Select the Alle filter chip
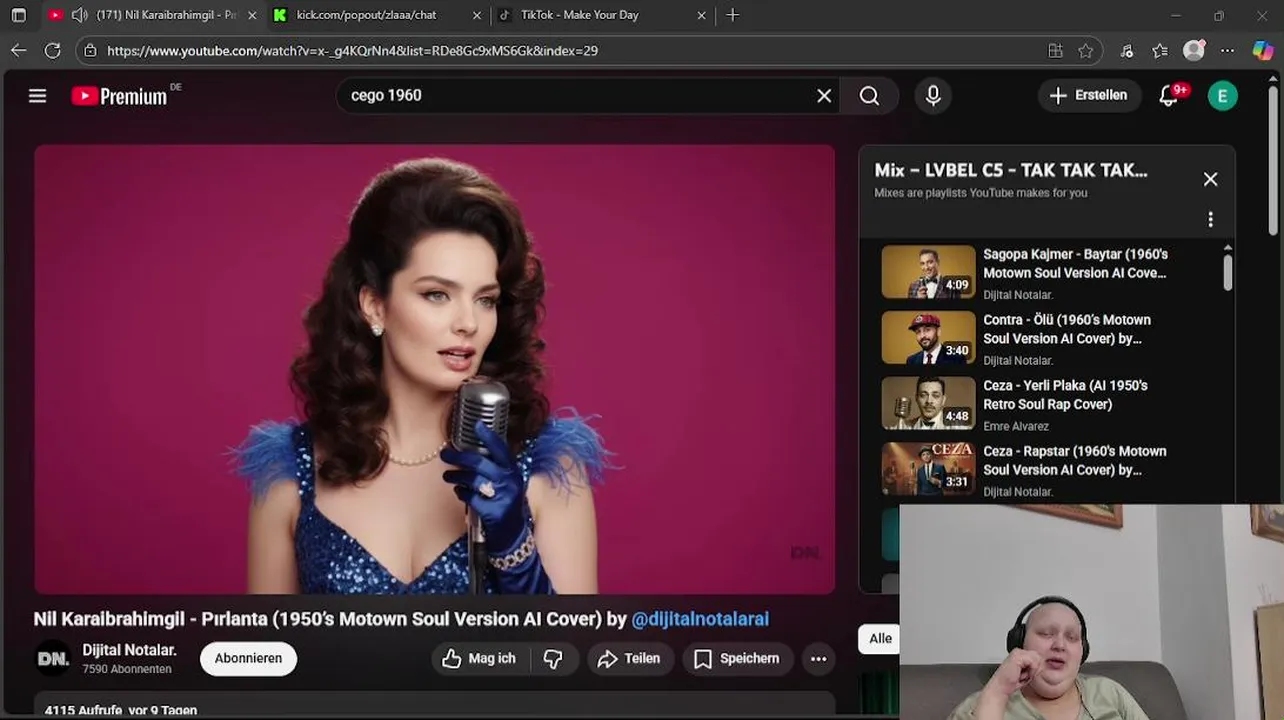 (x=880, y=639)
